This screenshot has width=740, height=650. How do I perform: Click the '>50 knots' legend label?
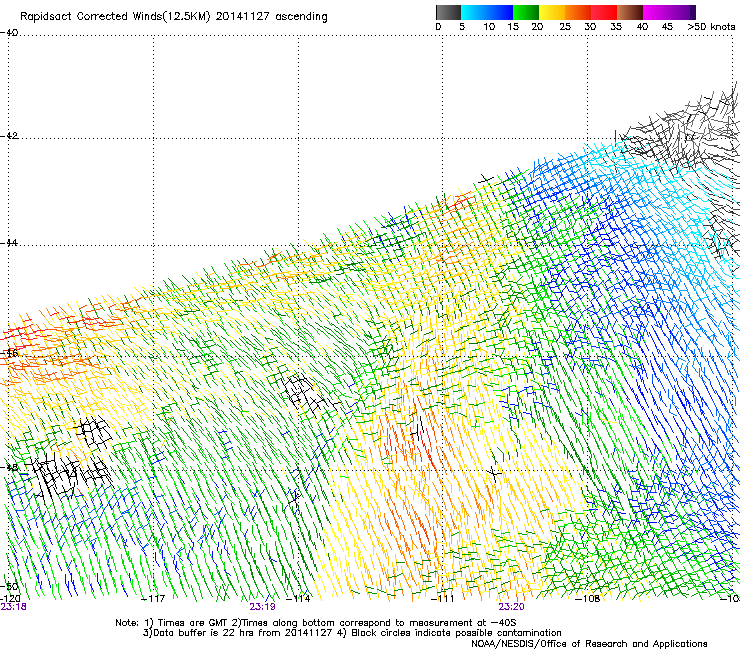(x=711, y=27)
